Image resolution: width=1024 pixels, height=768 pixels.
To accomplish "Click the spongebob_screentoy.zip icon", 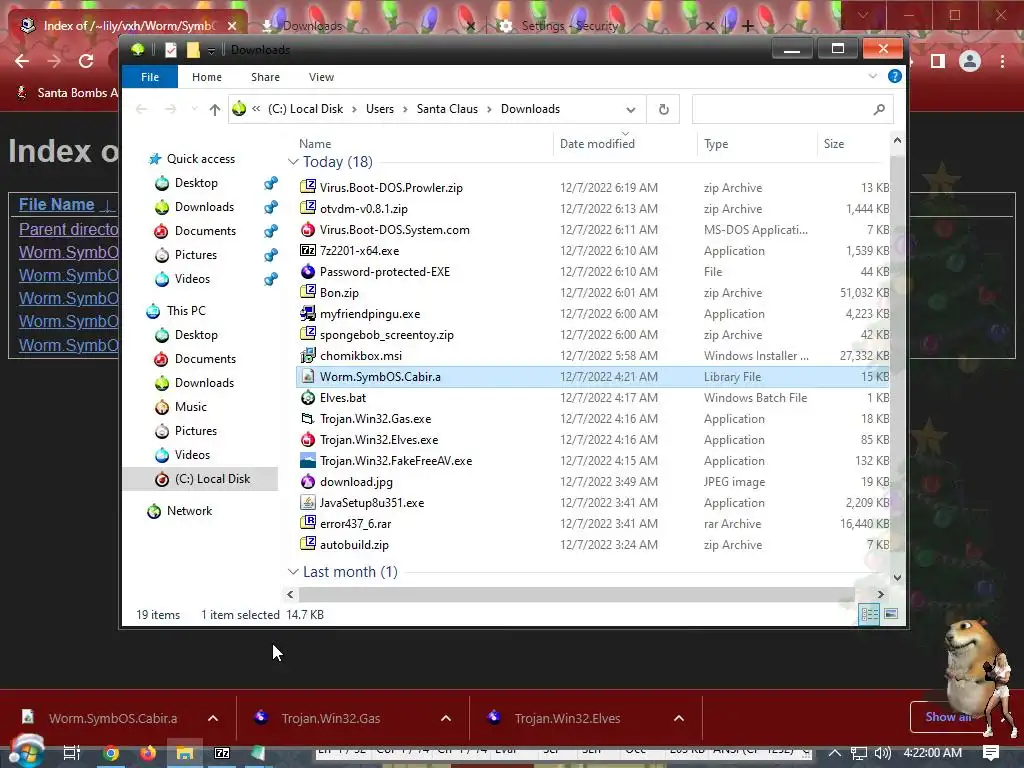I will pos(308,334).
